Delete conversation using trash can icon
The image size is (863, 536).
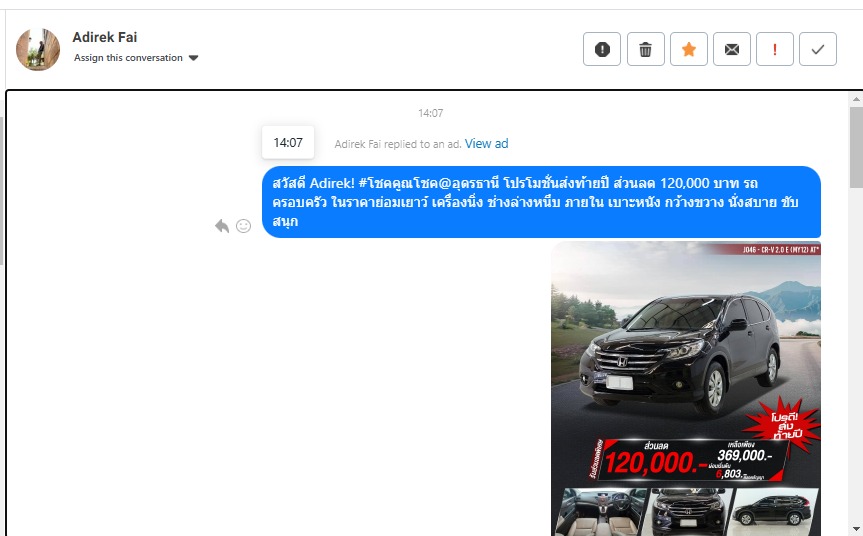646,50
